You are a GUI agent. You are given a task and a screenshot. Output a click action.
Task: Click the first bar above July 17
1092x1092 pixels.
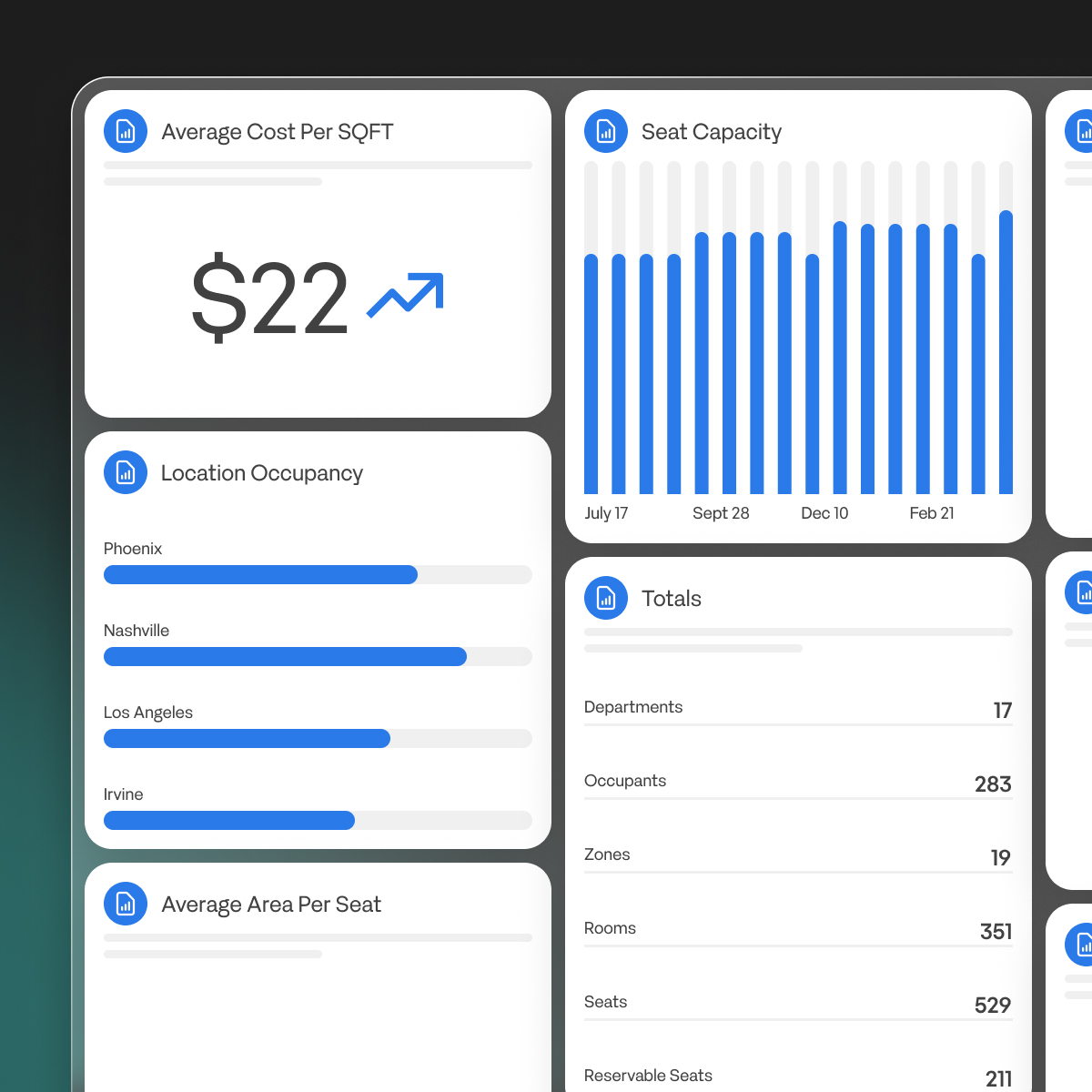click(591, 374)
